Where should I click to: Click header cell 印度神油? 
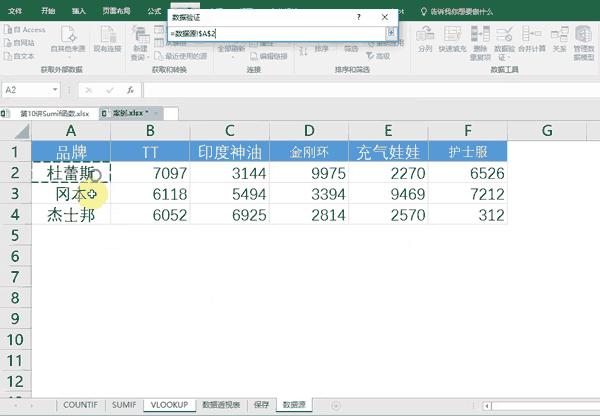230,152
